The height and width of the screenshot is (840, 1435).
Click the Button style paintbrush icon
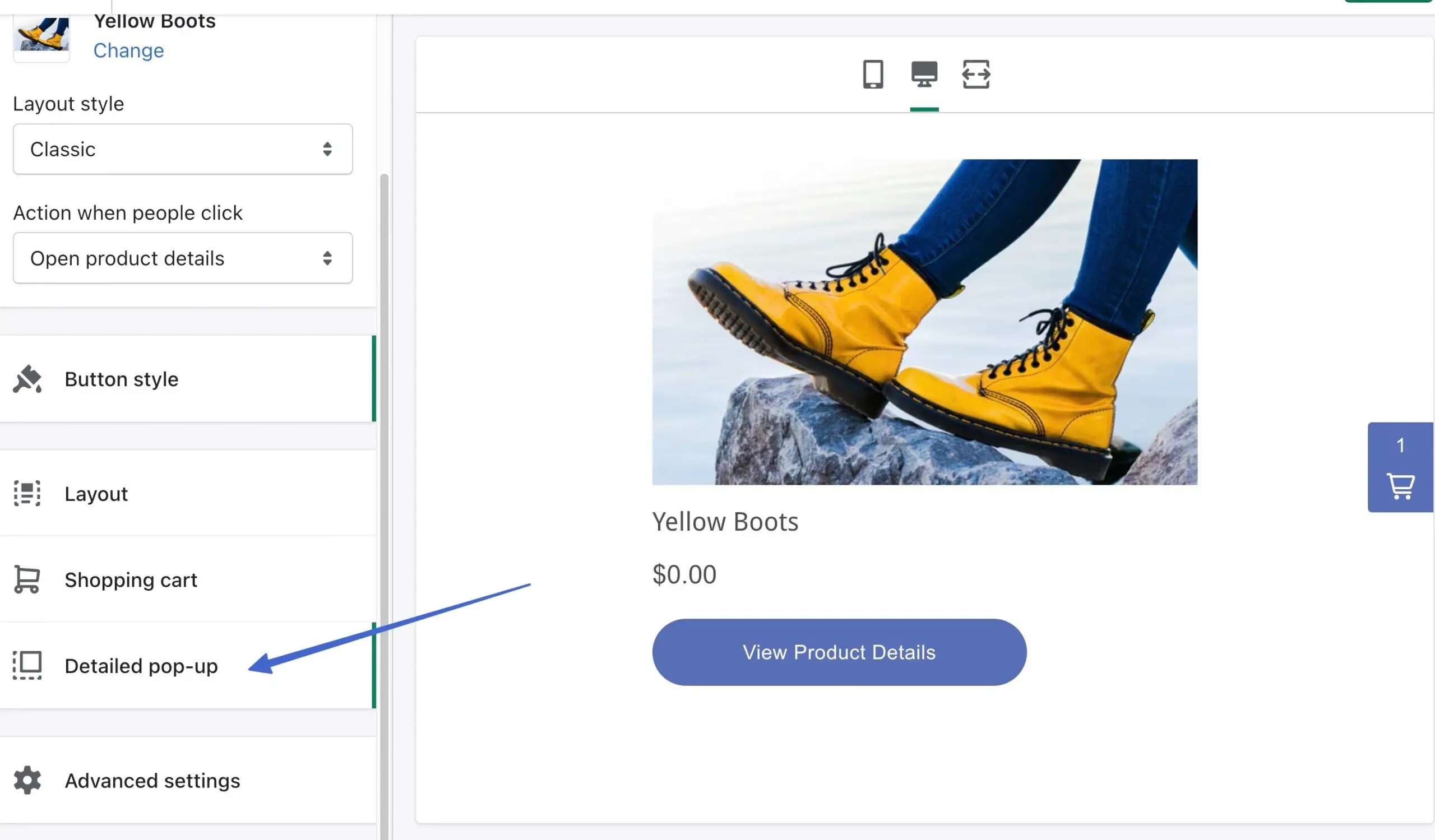(x=27, y=379)
